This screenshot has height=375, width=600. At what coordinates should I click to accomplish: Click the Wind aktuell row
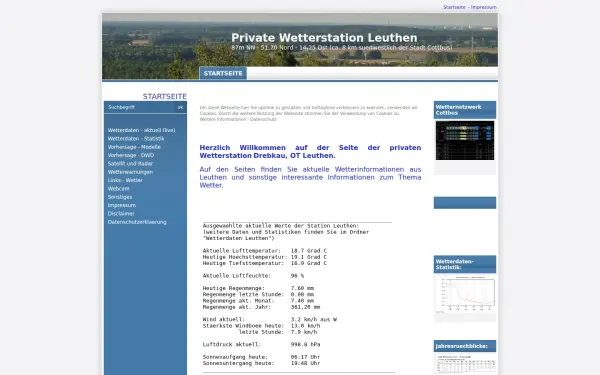click(x=270, y=320)
